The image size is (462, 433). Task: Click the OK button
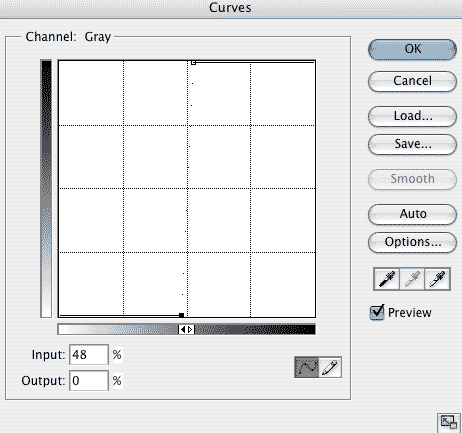(412, 49)
